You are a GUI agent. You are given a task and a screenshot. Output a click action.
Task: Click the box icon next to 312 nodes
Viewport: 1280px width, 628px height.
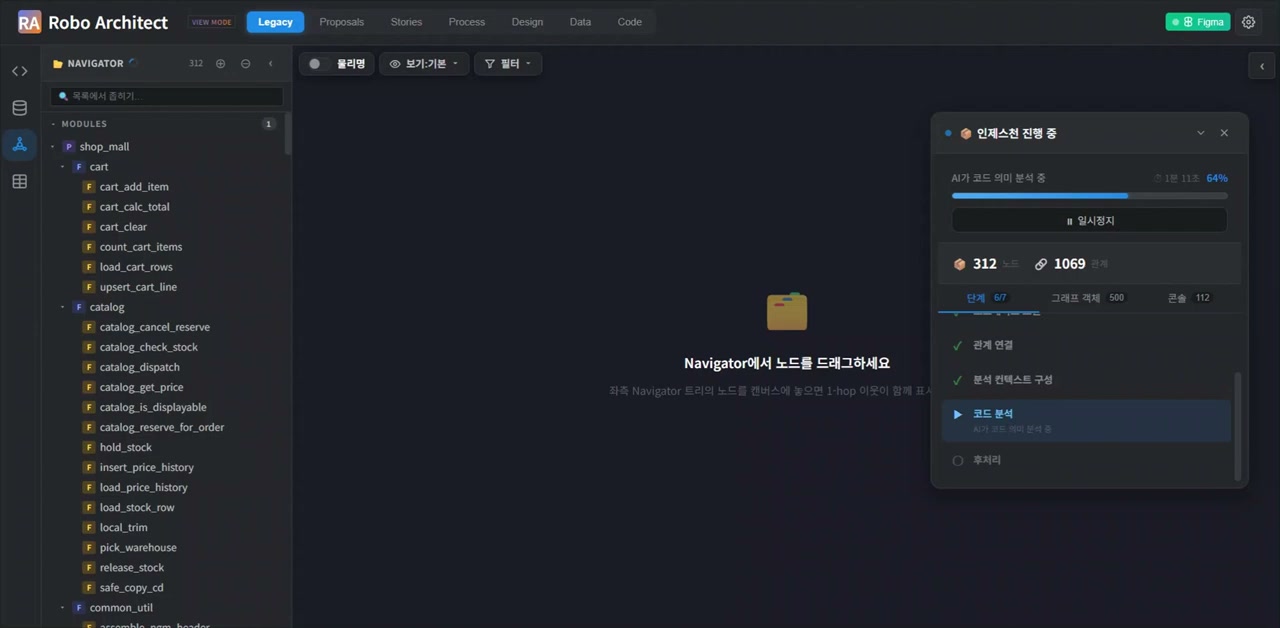pyautogui.click(x=960, y=264)
